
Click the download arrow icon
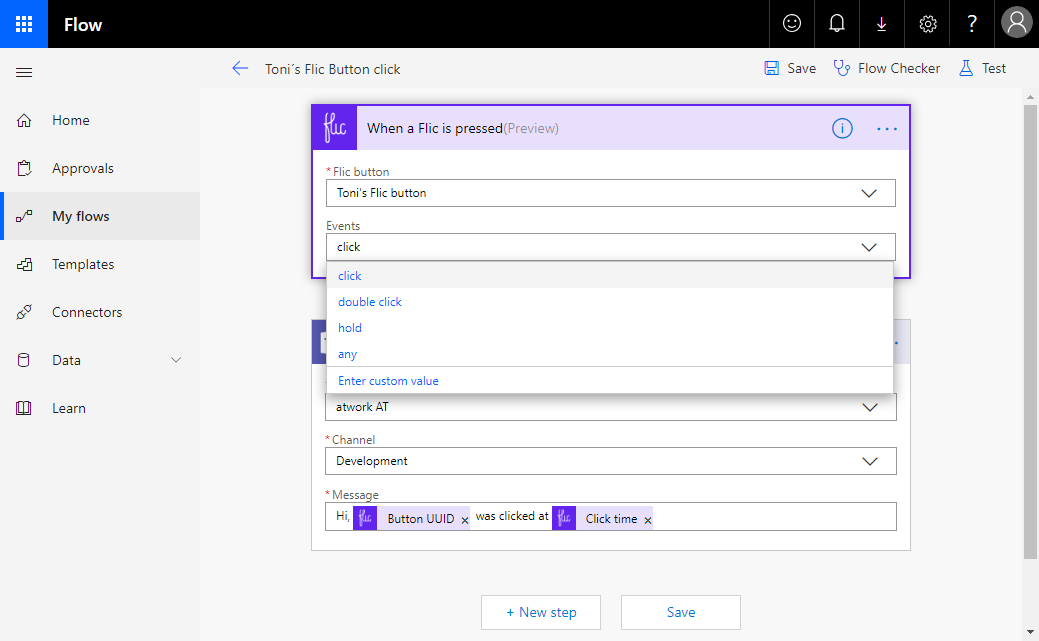pos(881,24)
